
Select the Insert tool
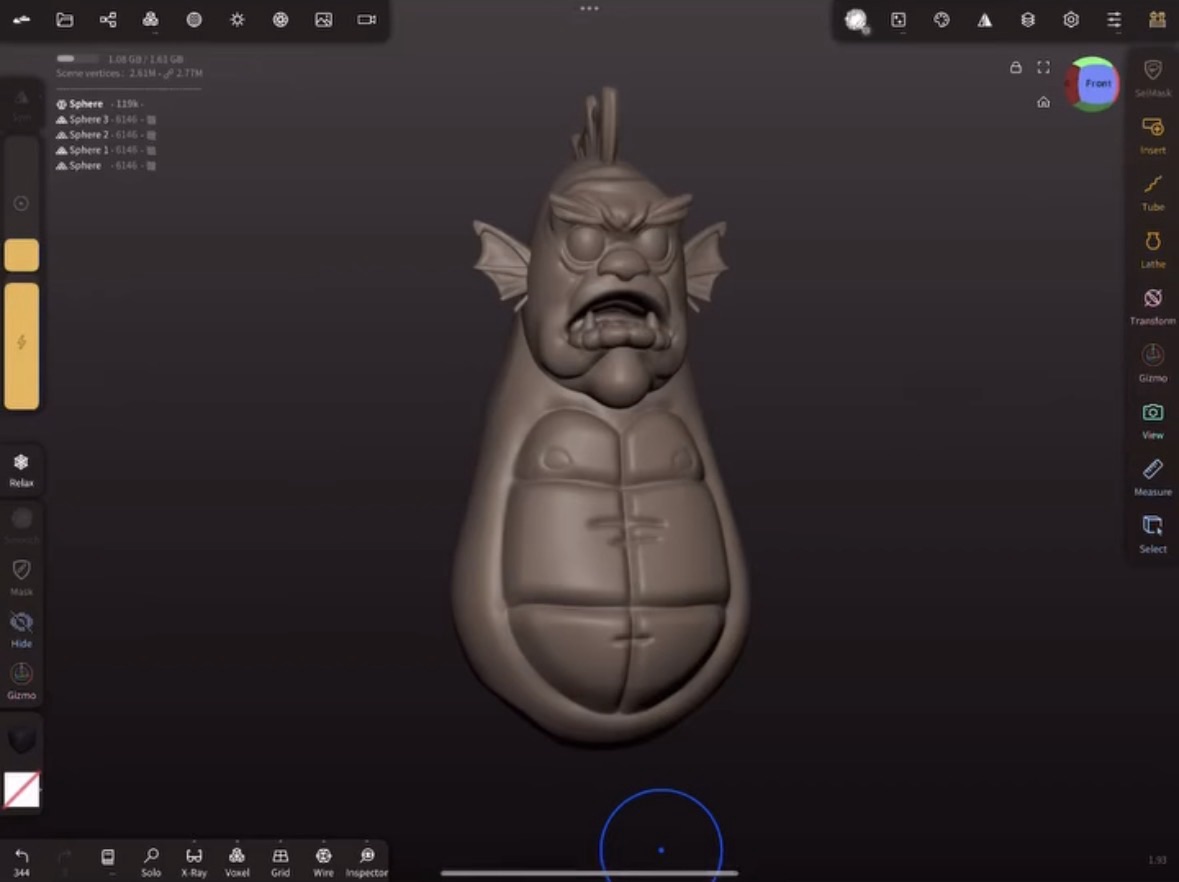pos(1152,133)
